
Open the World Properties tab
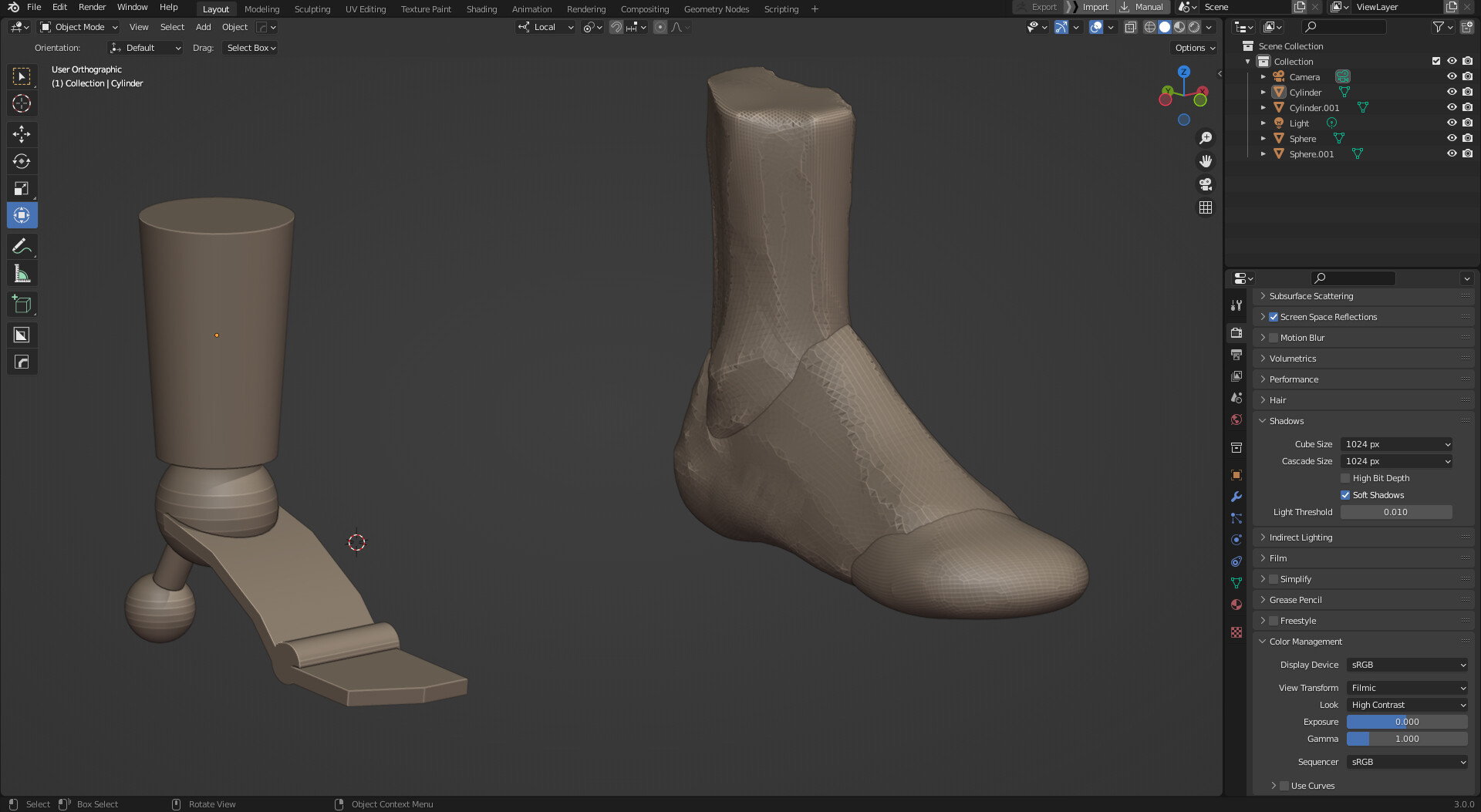pos(1236,419)
